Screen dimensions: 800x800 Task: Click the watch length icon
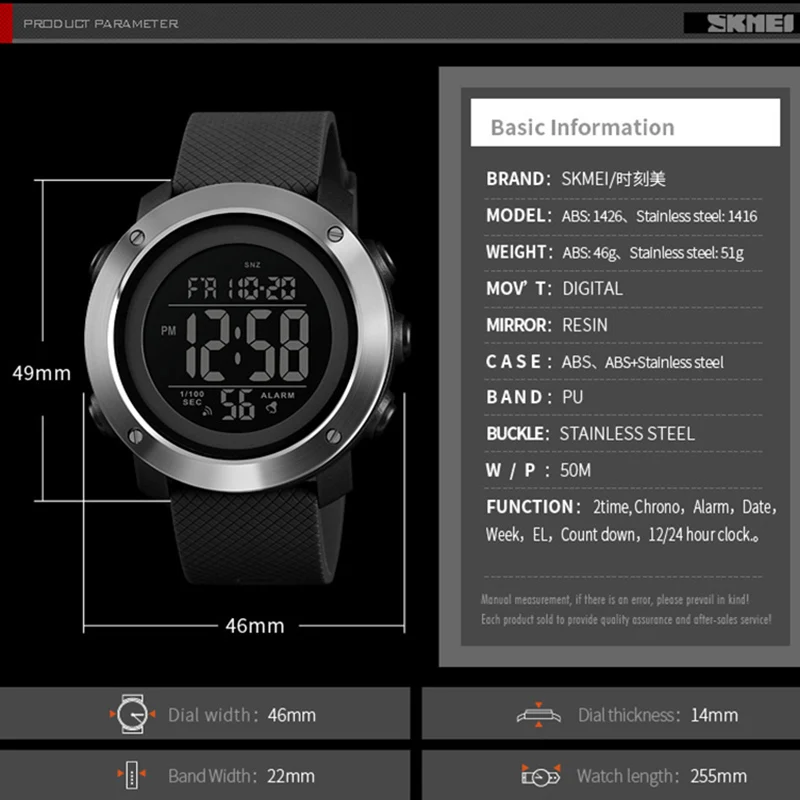point(541,776)
